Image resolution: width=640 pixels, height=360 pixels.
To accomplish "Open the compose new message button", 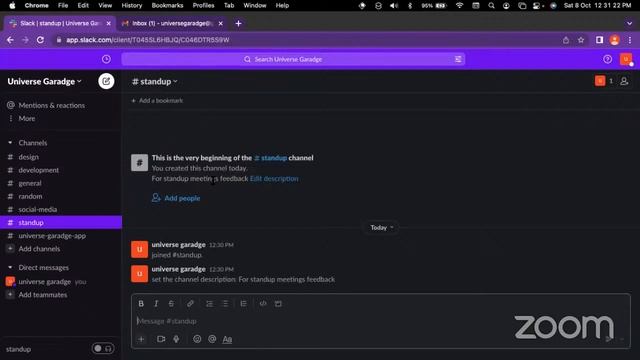I will point(106,81).
